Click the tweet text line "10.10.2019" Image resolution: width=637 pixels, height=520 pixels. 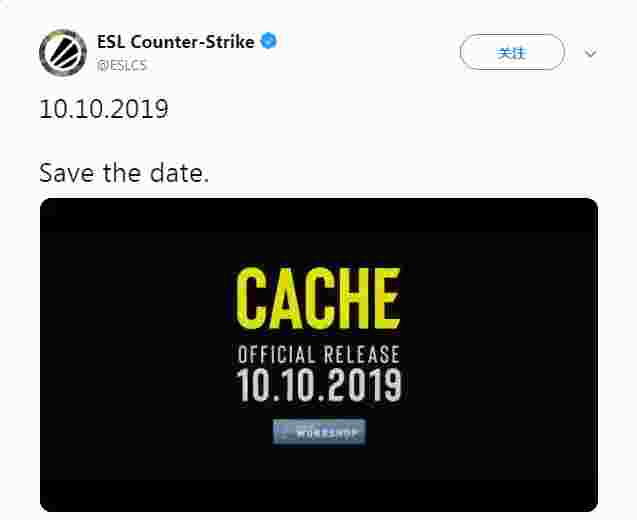(x=103, y=109)
